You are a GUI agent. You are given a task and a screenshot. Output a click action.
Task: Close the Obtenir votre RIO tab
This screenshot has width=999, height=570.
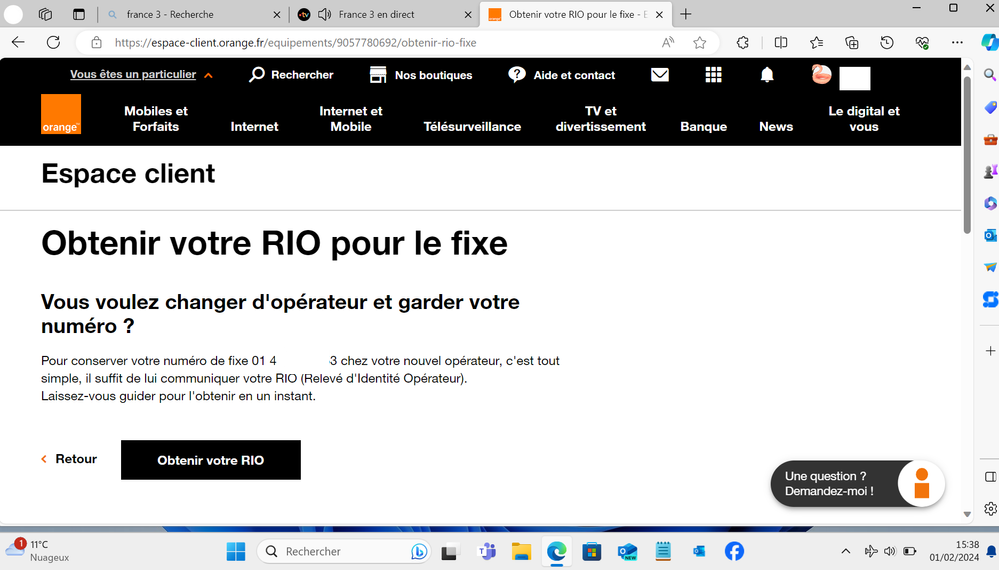659,14
